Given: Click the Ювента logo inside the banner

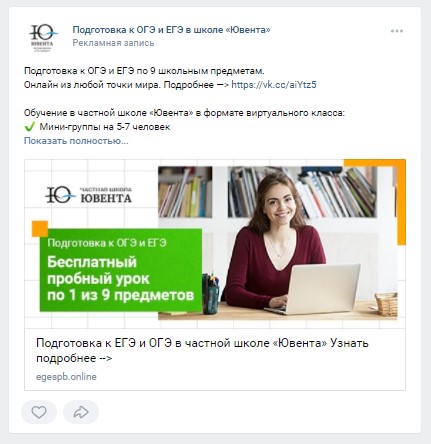Looking at the screenshot, I should (x=89, y=195).
